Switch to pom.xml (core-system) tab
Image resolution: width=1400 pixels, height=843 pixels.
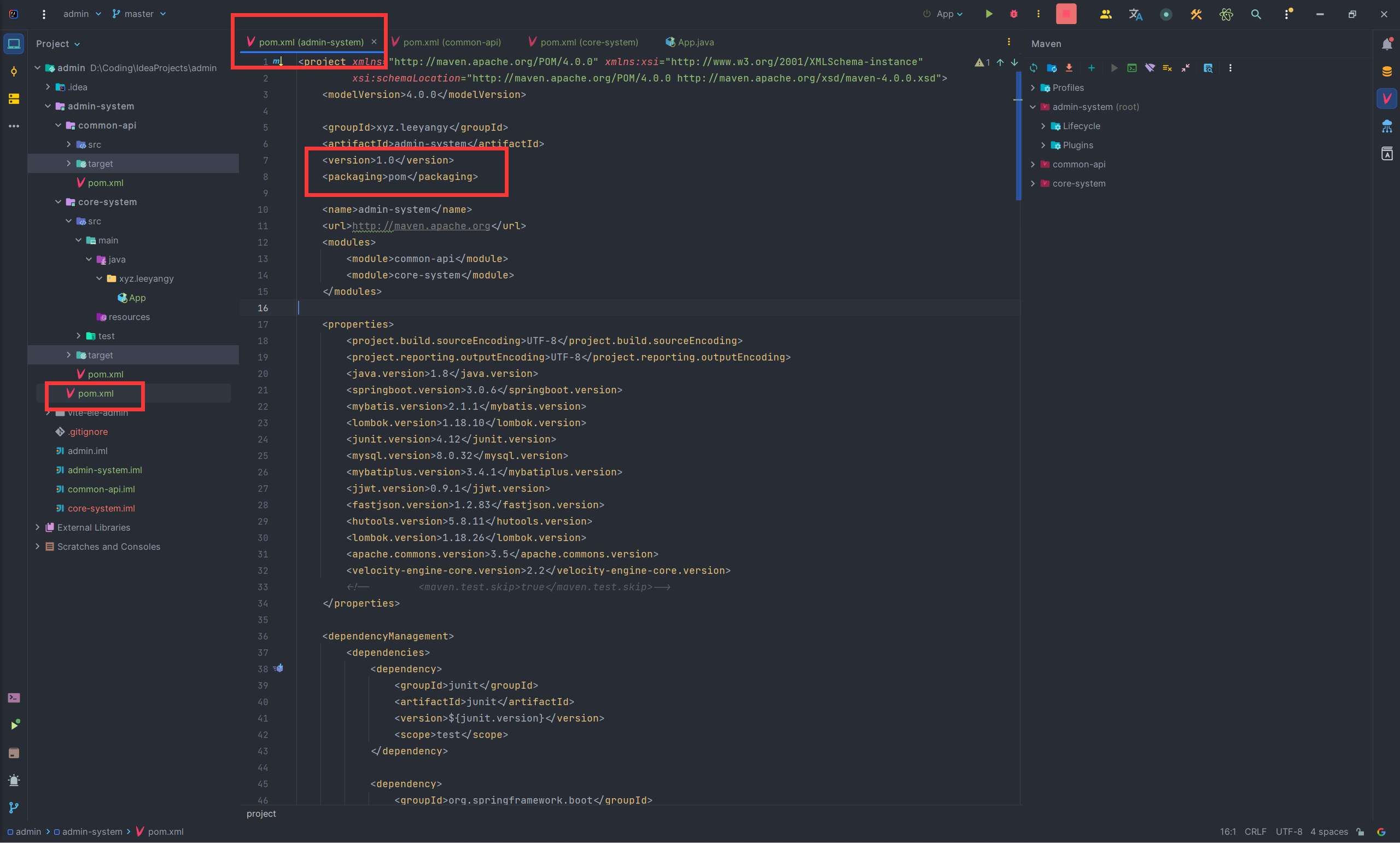(x=583, y=42)
